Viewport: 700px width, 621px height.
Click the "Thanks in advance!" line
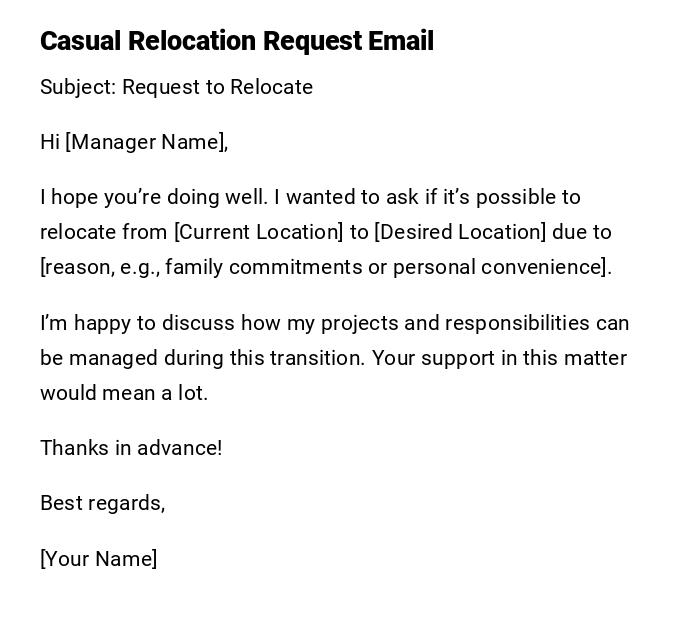click(x=131, y=448)
